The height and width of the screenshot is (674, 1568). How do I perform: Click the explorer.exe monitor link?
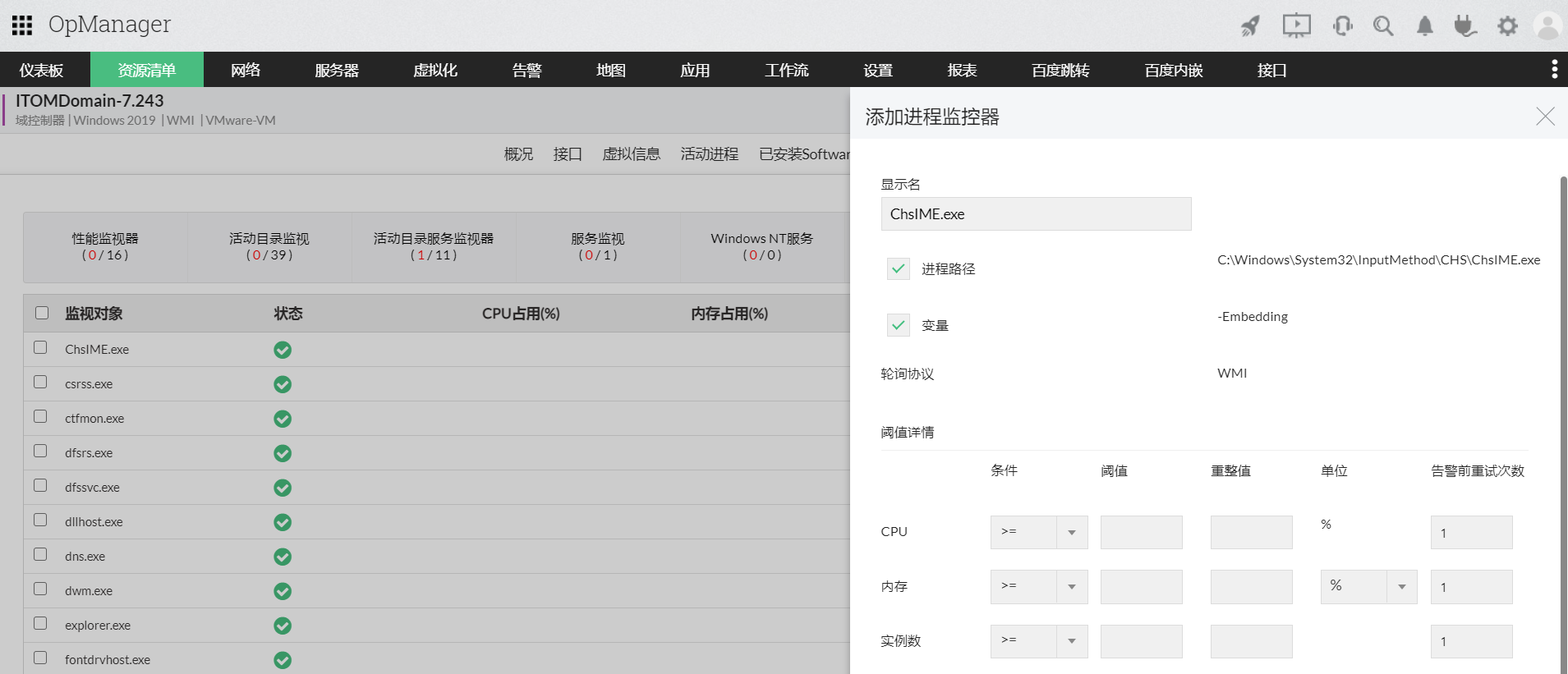[98, 626]
